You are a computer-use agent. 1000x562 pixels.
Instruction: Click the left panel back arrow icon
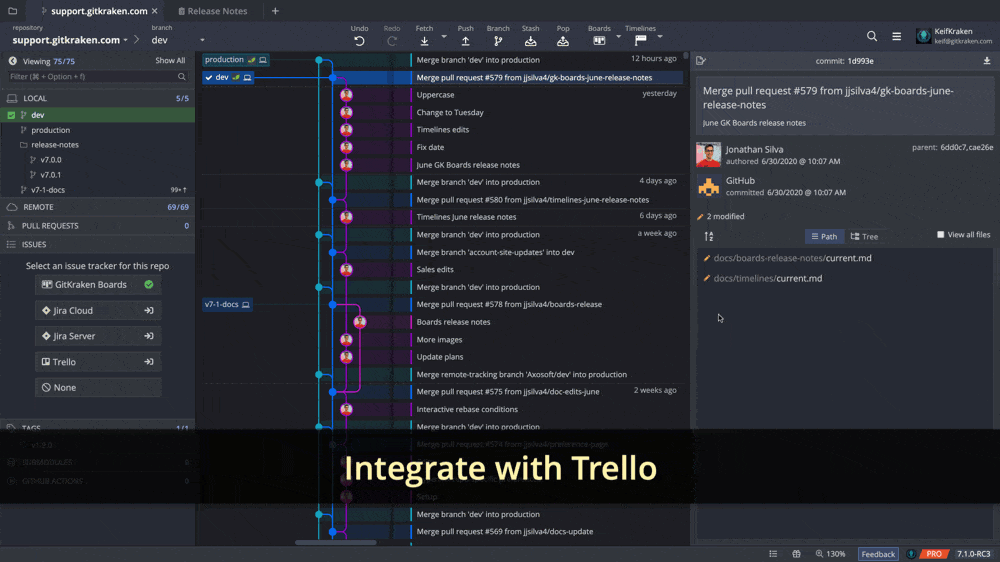pyautogui.click(x=13, y=61)
